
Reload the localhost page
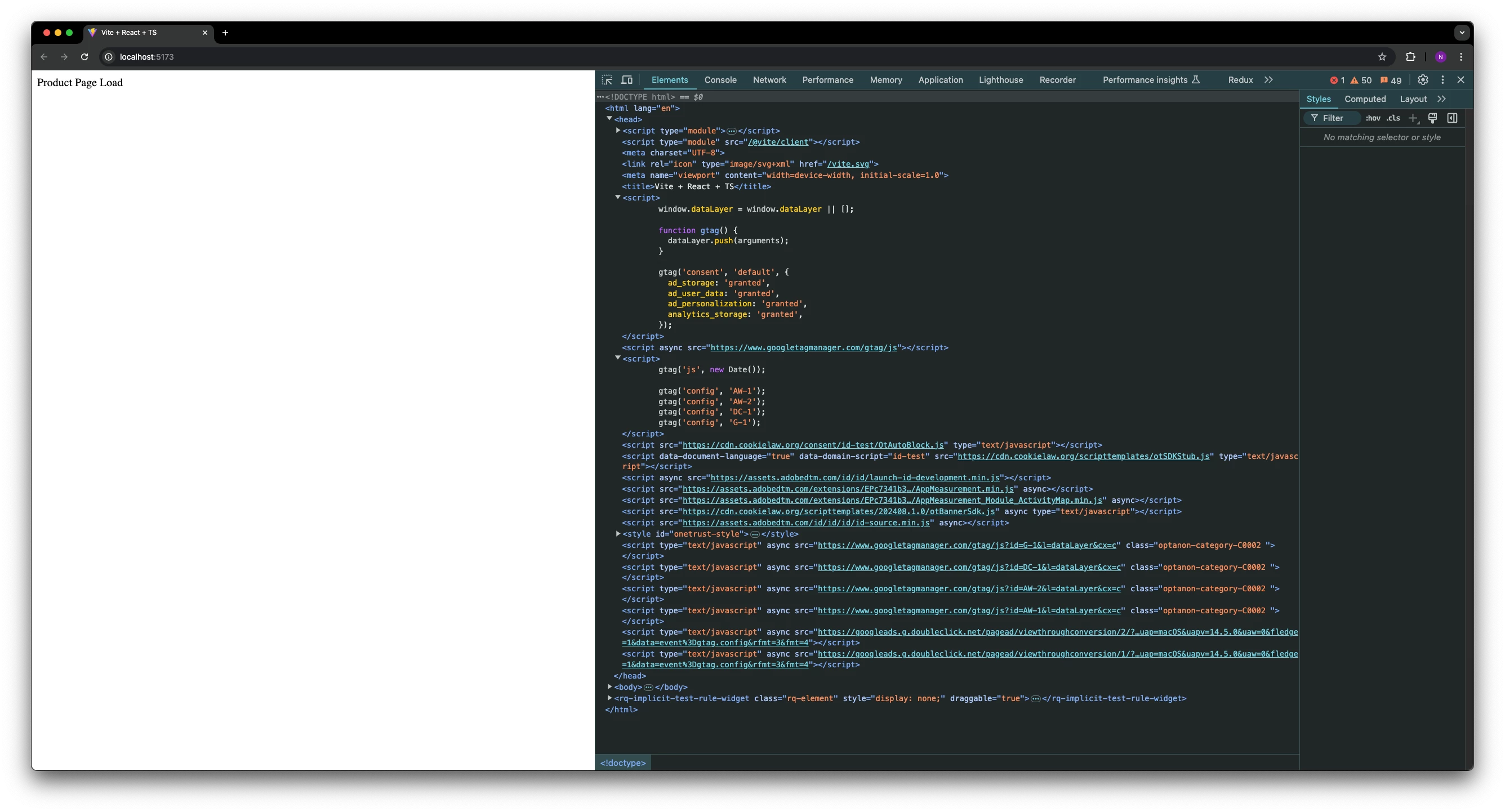(x=84, y=57)
